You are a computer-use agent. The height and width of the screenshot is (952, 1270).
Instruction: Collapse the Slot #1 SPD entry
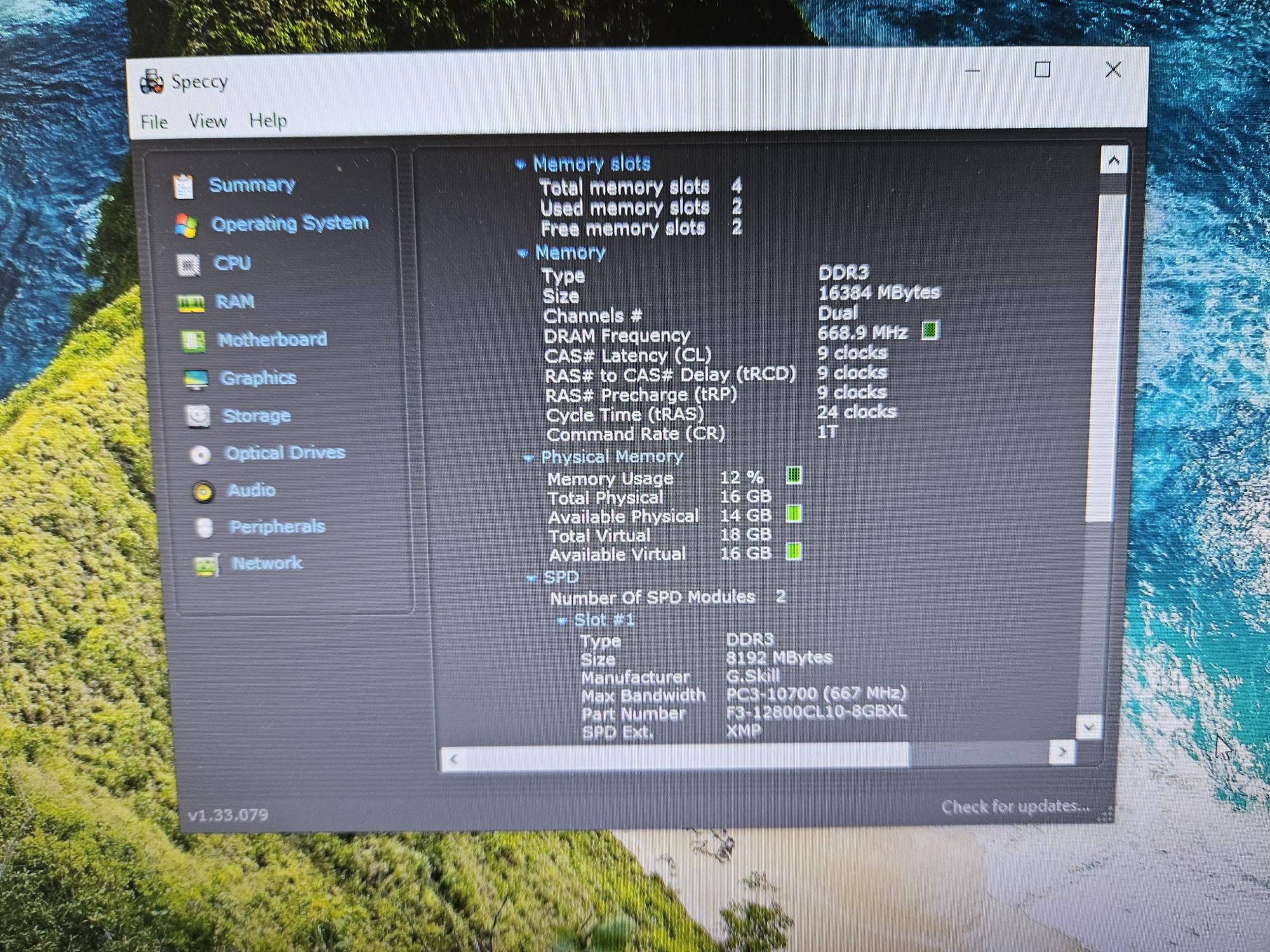pos(561,621)
